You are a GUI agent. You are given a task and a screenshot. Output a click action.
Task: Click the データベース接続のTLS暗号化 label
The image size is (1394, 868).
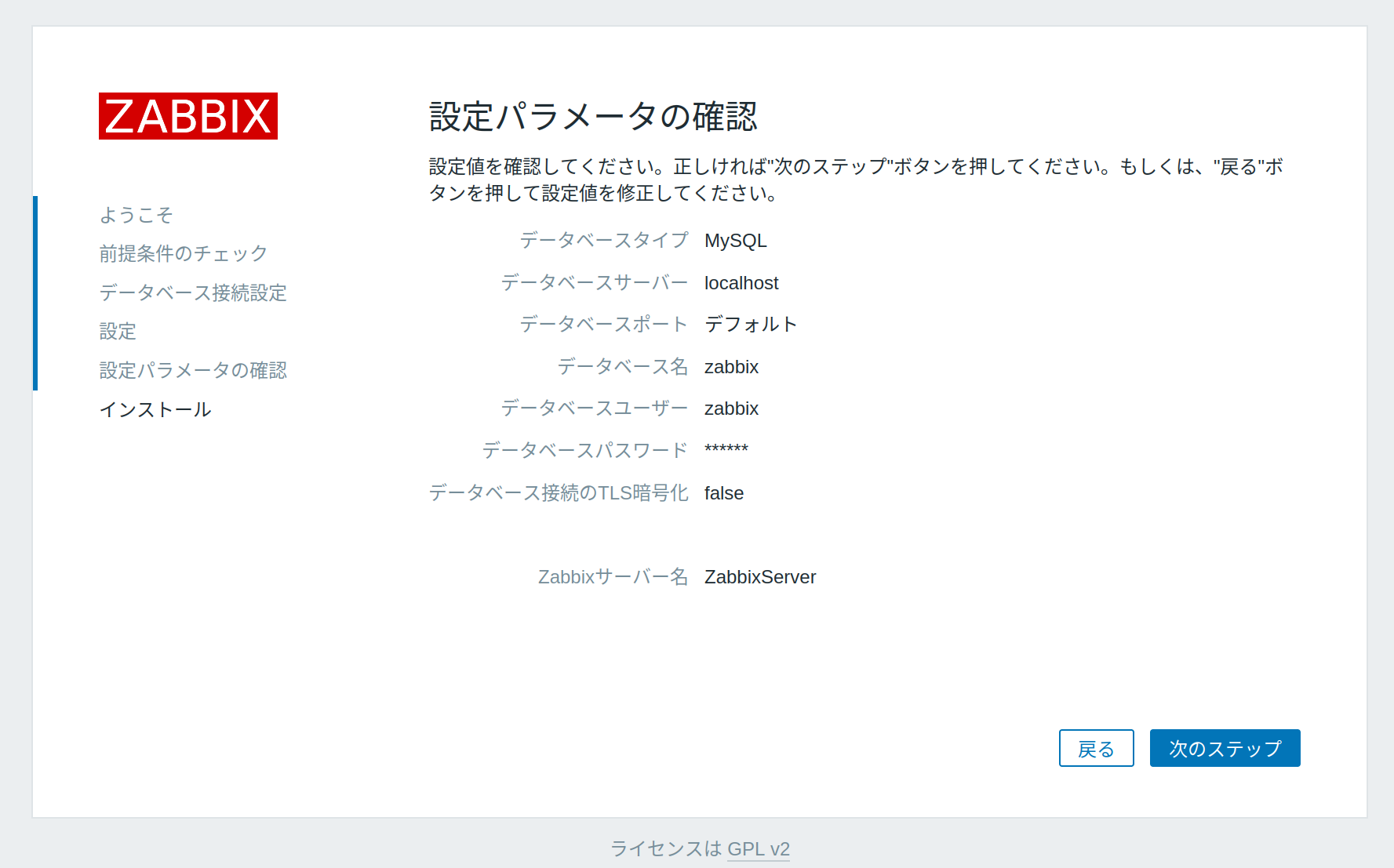[x=559, y=493]
